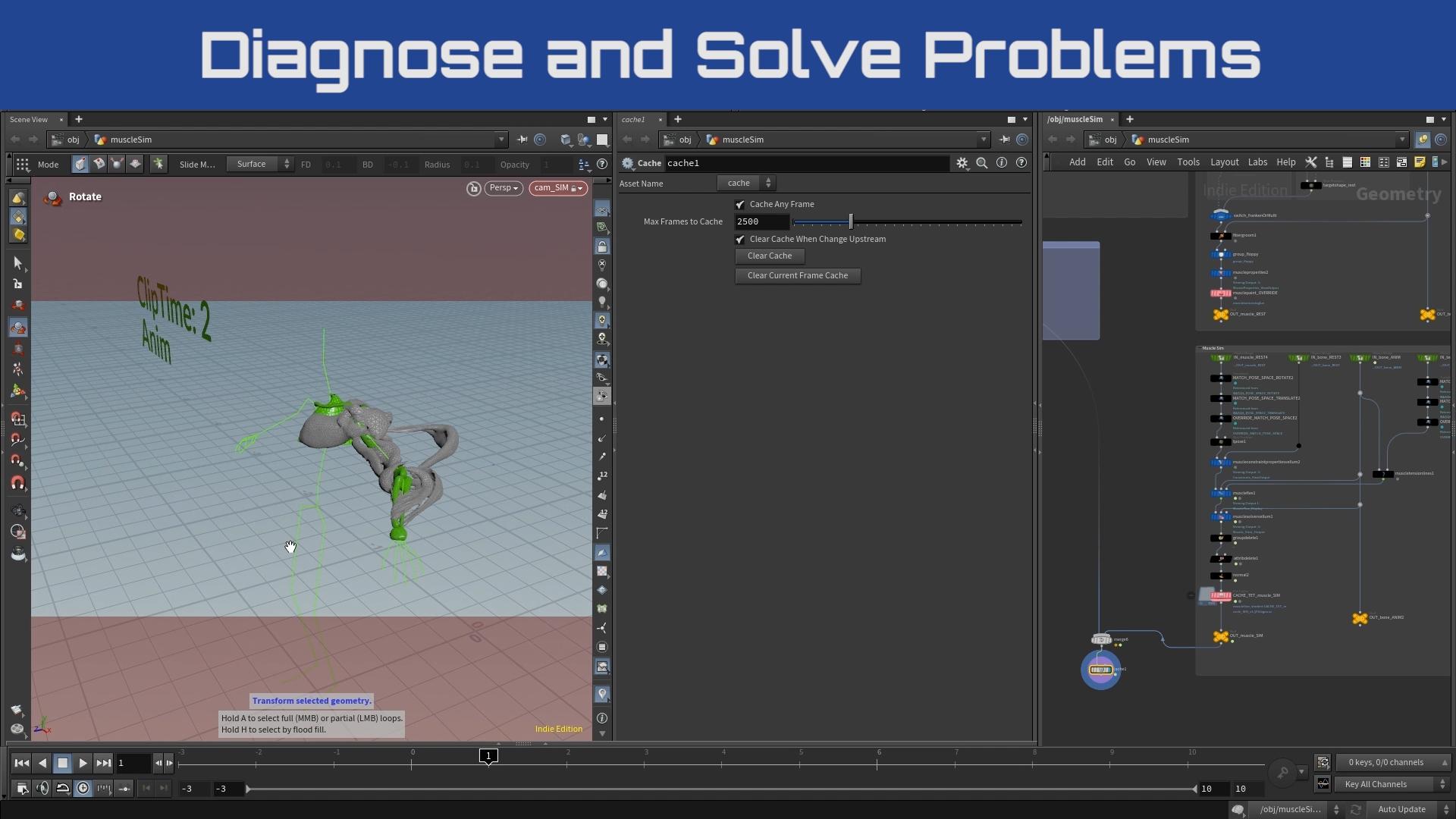
Task: Click the audio speaker icon near timeline
Action: (42, 789)
